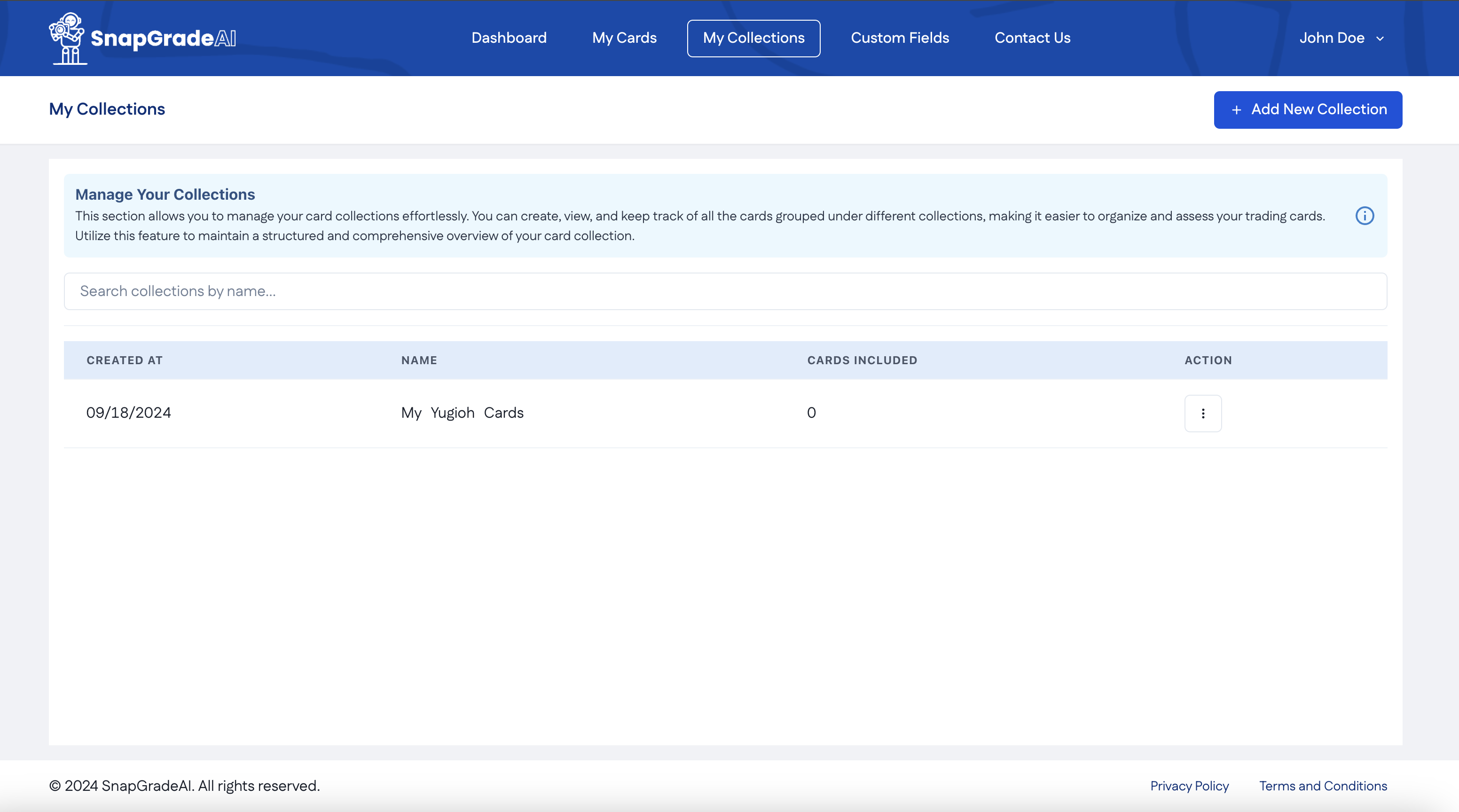Open the Terms and Conditions link

tap(1323, 786)
